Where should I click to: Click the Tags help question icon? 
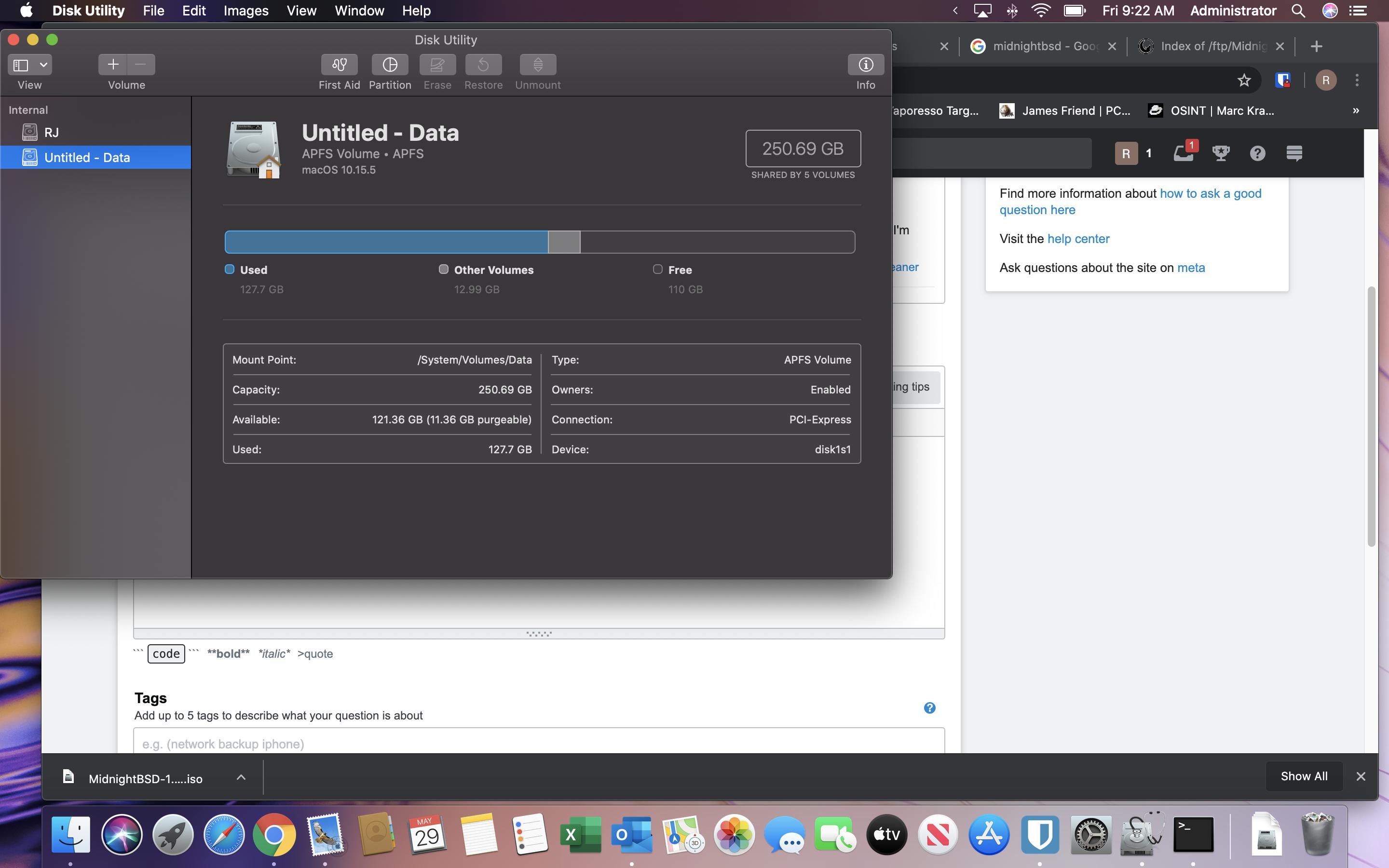coord(929,708)
